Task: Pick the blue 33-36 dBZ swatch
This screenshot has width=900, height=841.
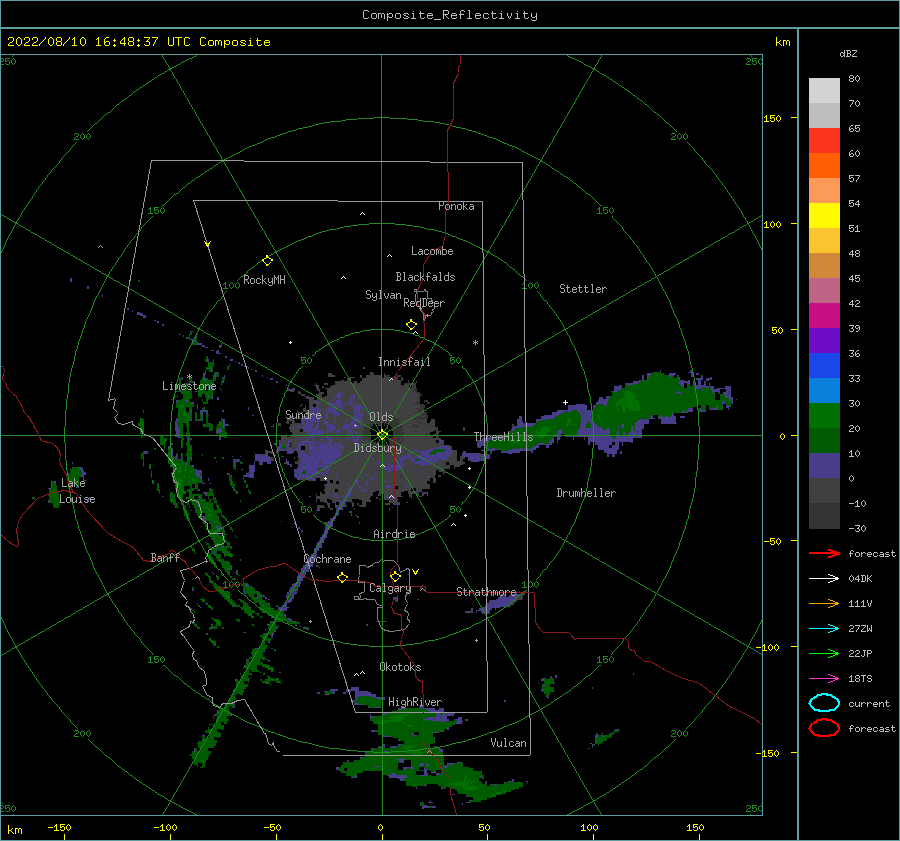Action: 824,365
